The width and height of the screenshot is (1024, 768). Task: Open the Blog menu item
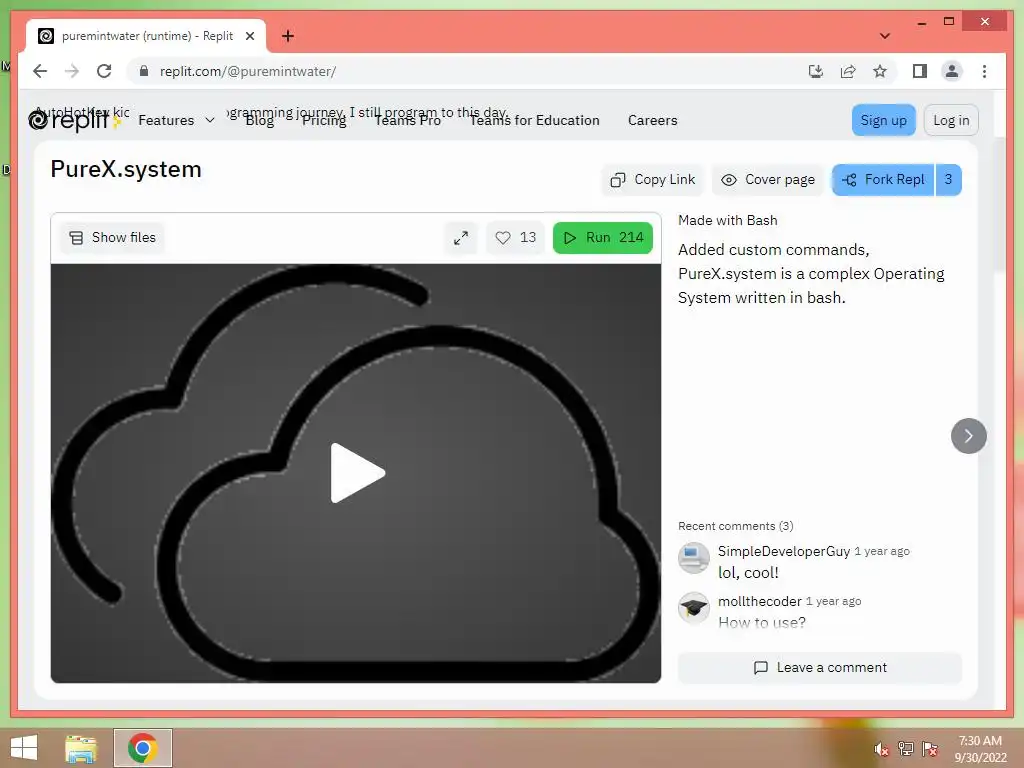[259, 120]
